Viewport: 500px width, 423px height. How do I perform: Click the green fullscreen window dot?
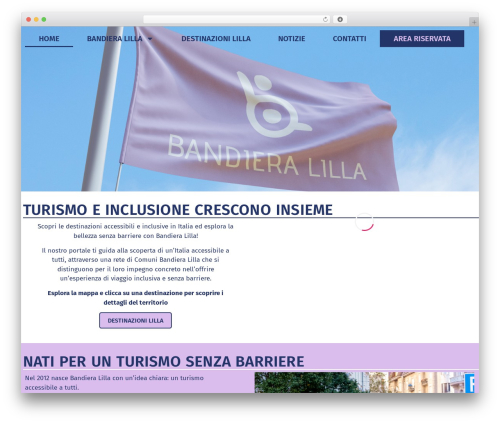(44, 19)
